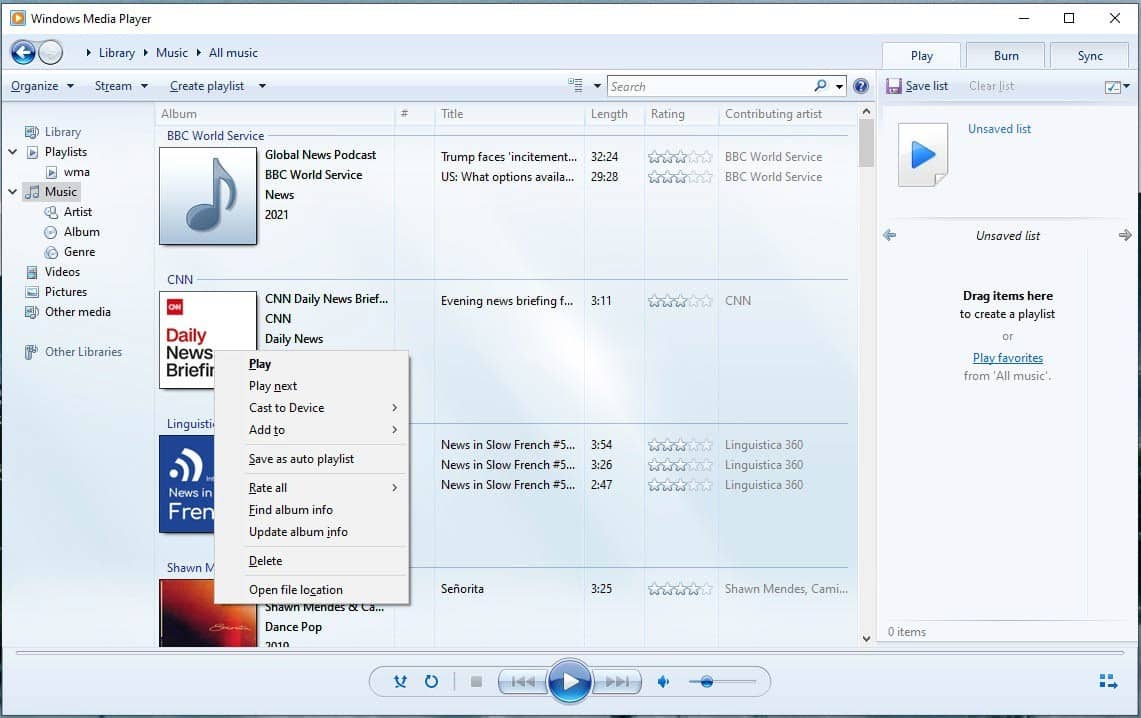1141x718 pixels.
Task: Click the BBC World Service album art
Action: coord(207,196)
